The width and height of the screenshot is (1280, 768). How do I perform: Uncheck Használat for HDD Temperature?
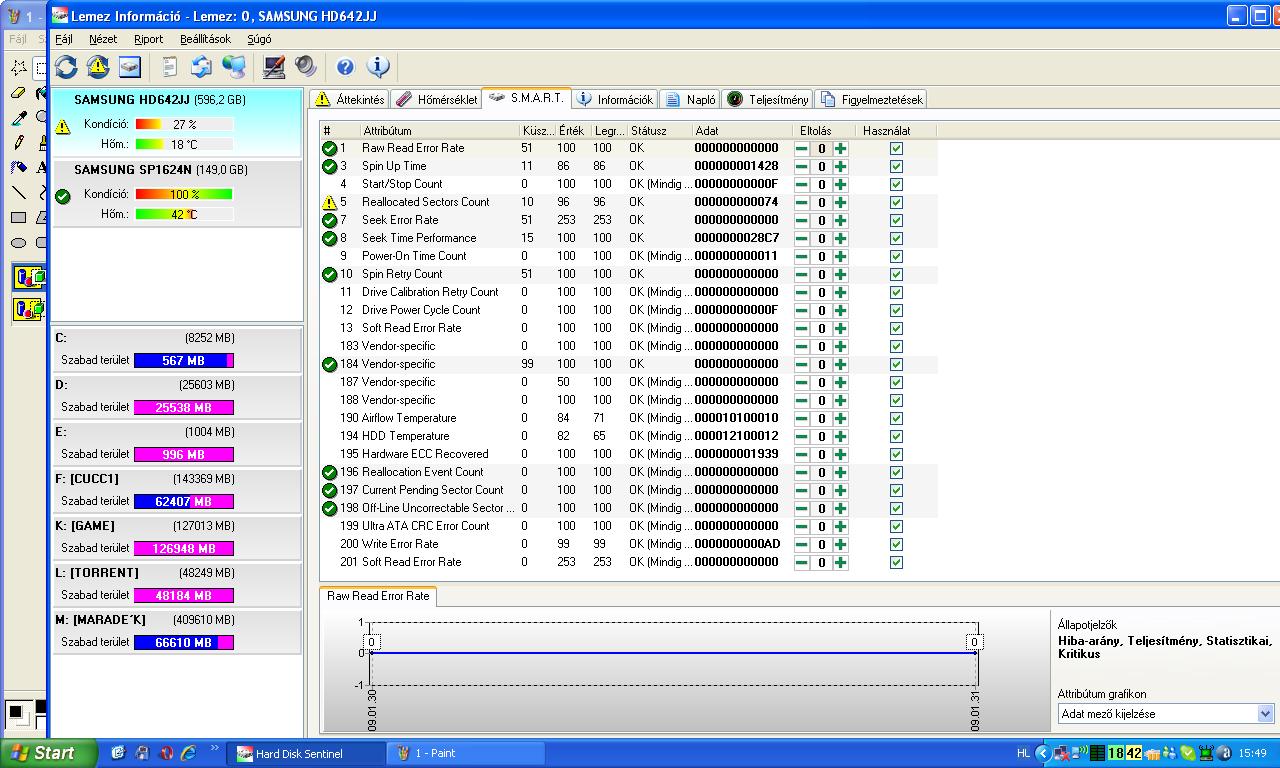click(896, 436)
